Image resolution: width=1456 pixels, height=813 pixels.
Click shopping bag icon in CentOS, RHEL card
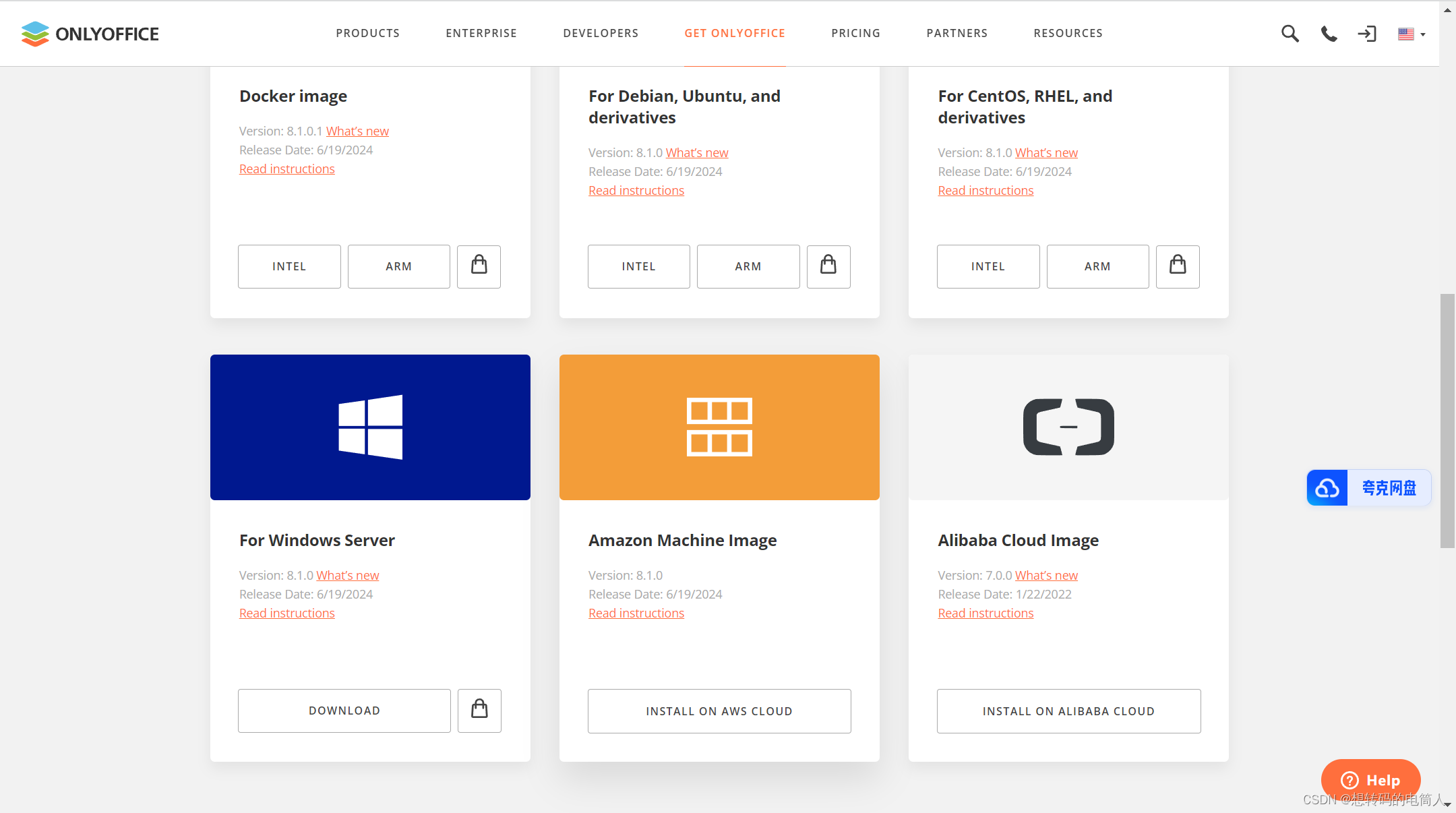(1178, 266)
